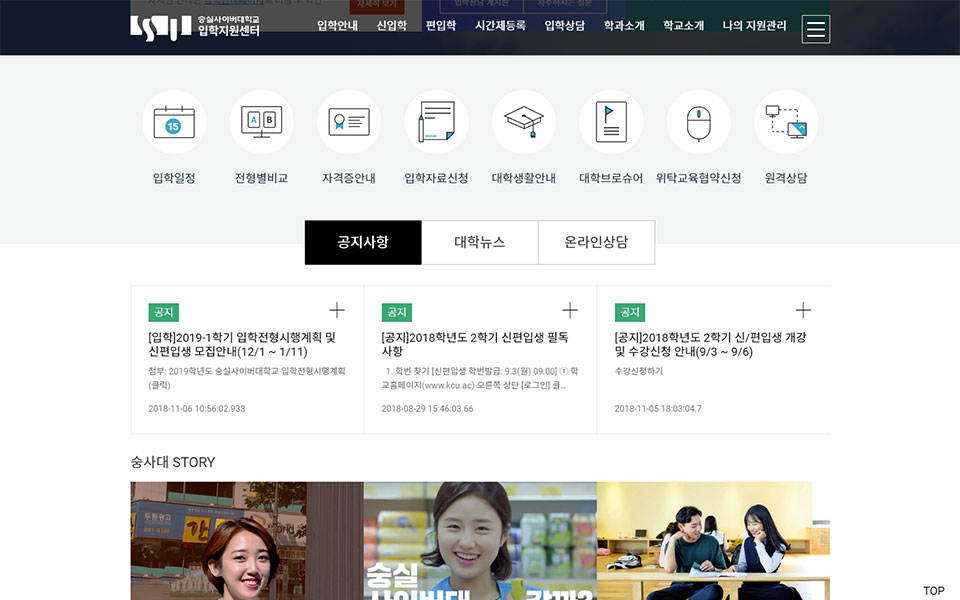
Task: Switch to the 대학뉴스 tab
Action: click(x=480, y=242)
